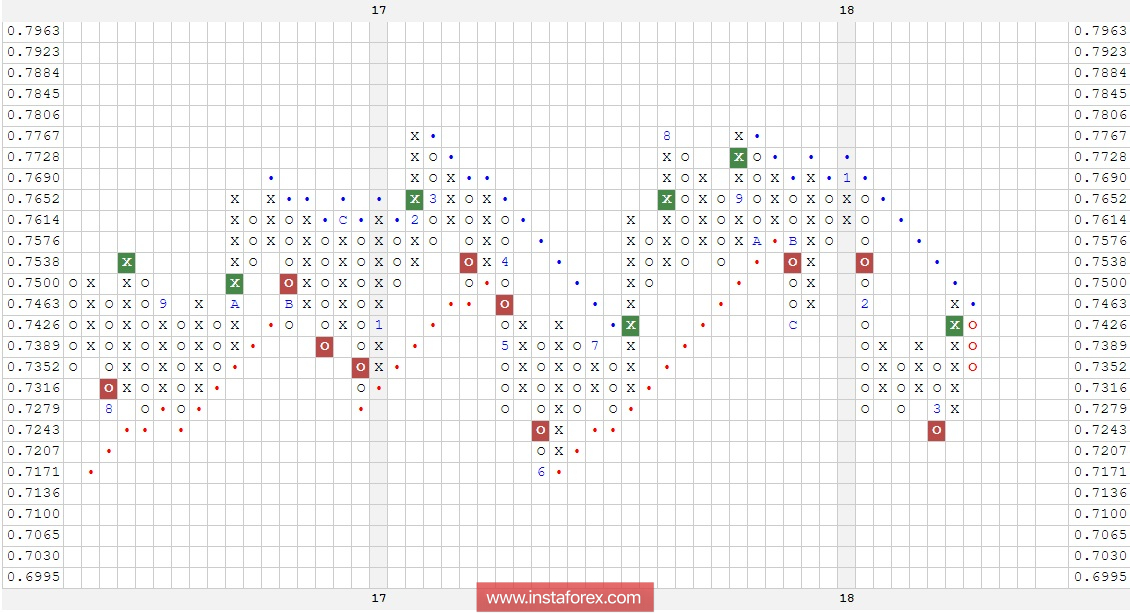Select the 0.7767 label on the right axis
The image size is (1130, 613).
point(1100,135)
